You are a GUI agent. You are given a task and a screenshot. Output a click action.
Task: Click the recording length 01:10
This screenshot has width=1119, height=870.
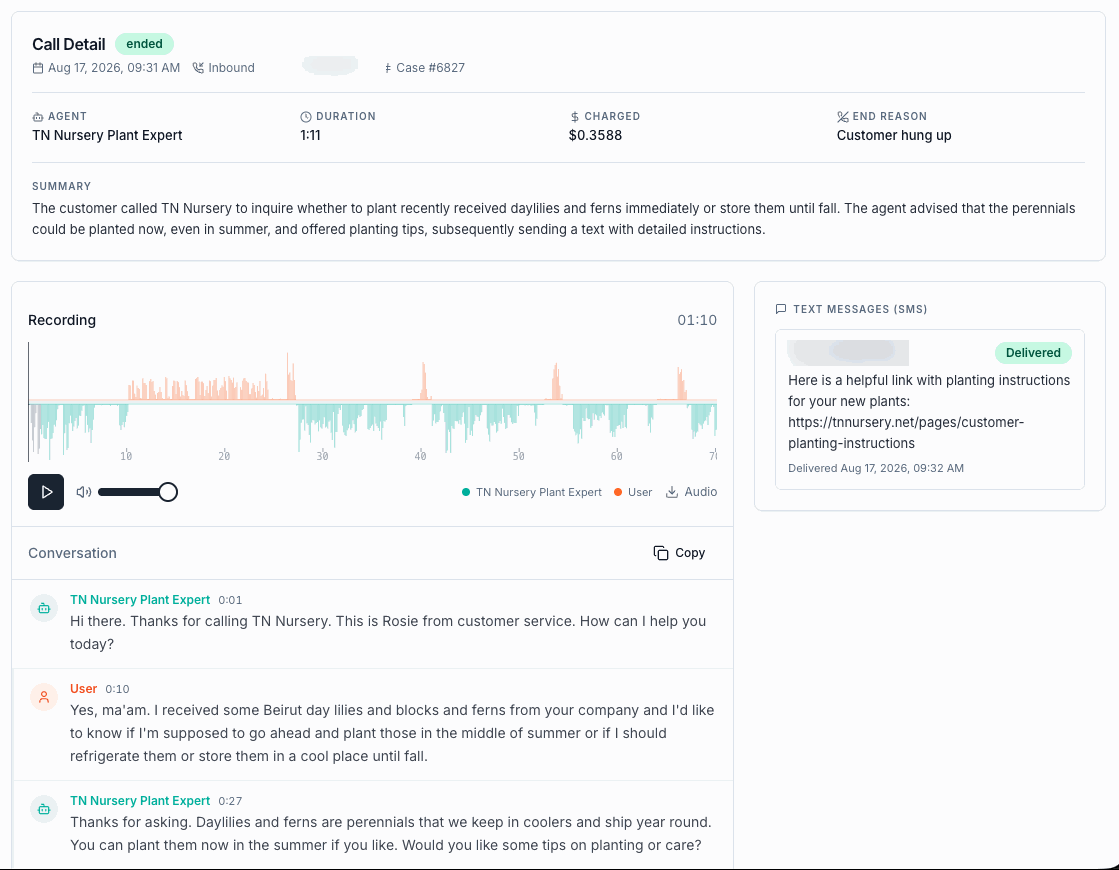697,320
